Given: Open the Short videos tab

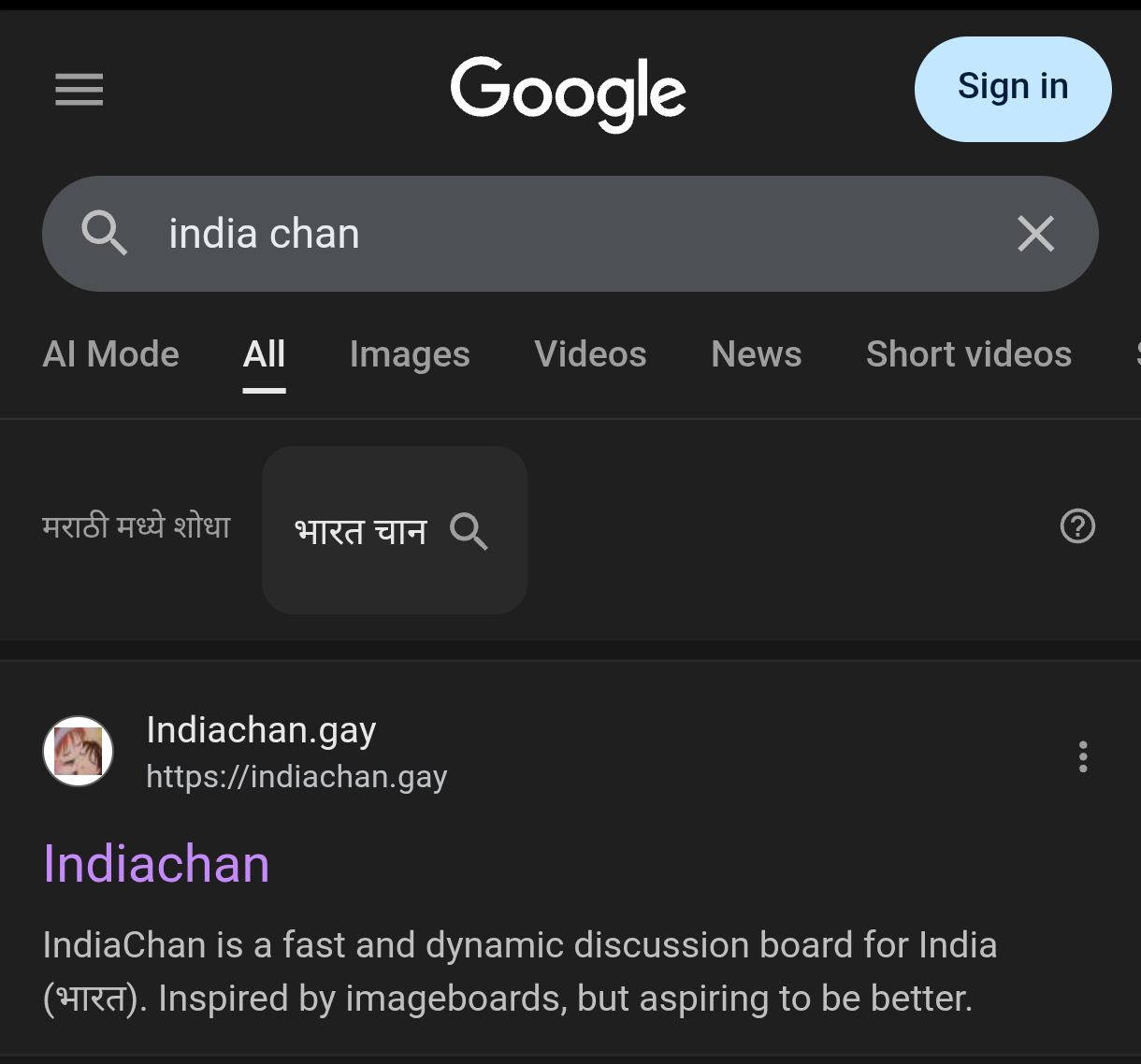Looking at the screenshot, I should pos(969,354).
